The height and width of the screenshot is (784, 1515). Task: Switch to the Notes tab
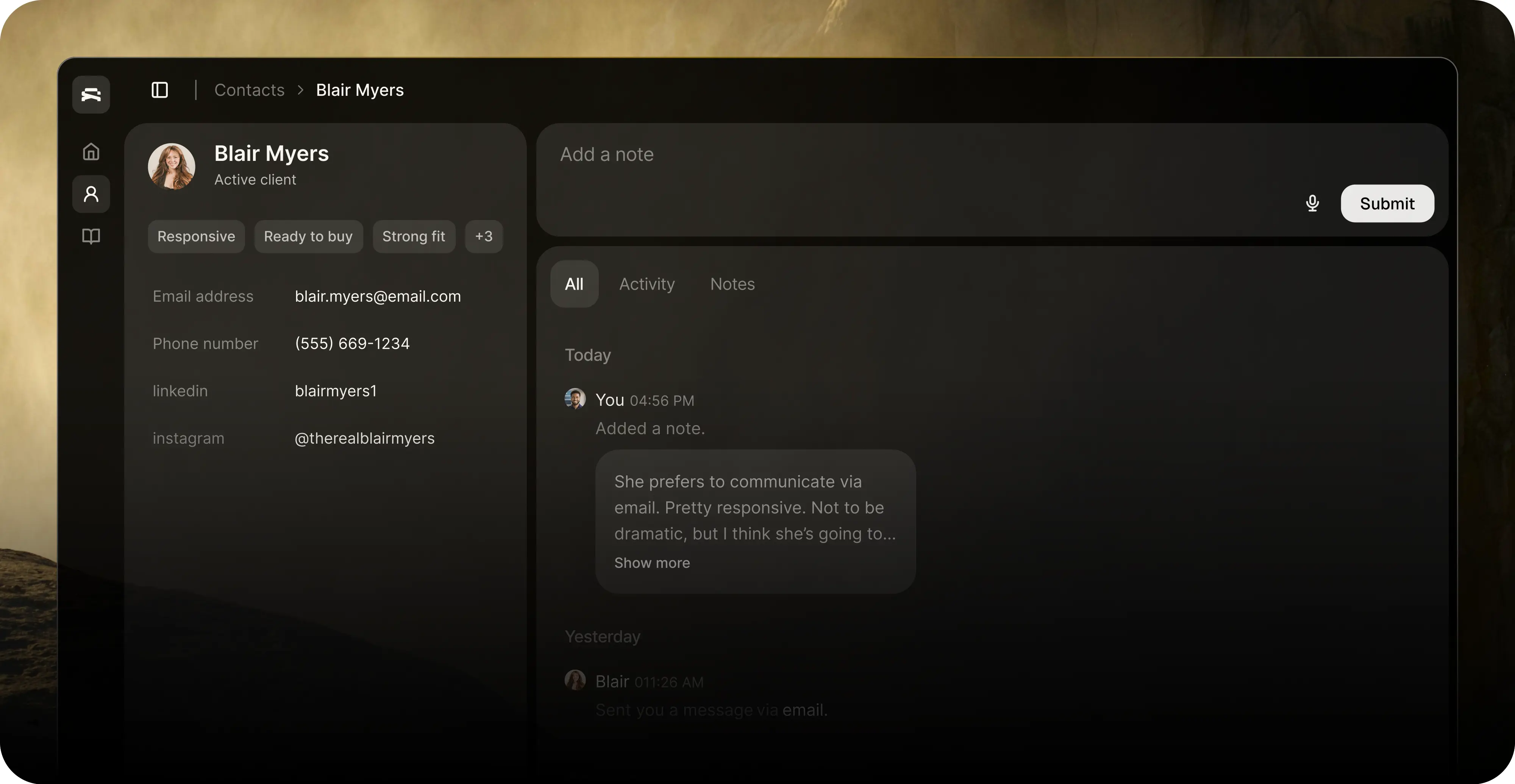click(732, 284)
